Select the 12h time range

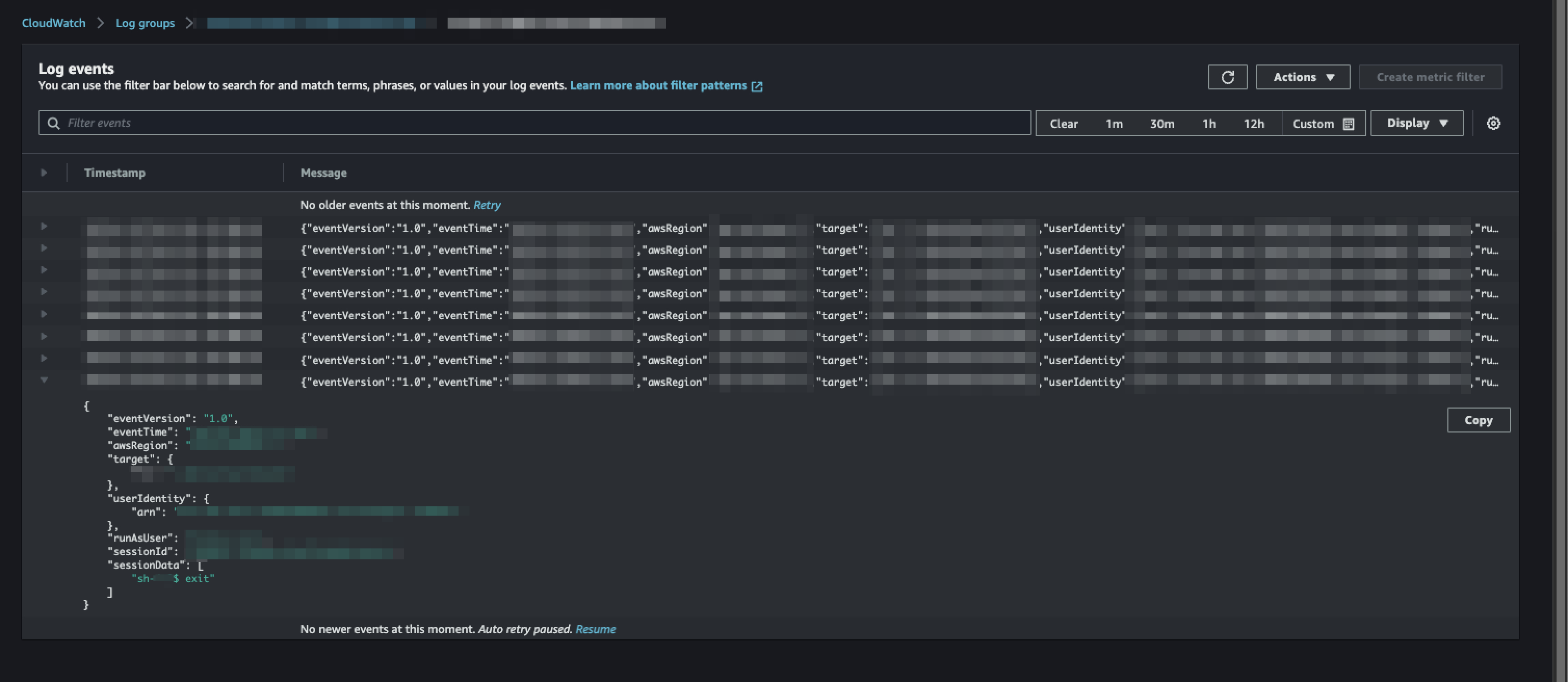1253,124
